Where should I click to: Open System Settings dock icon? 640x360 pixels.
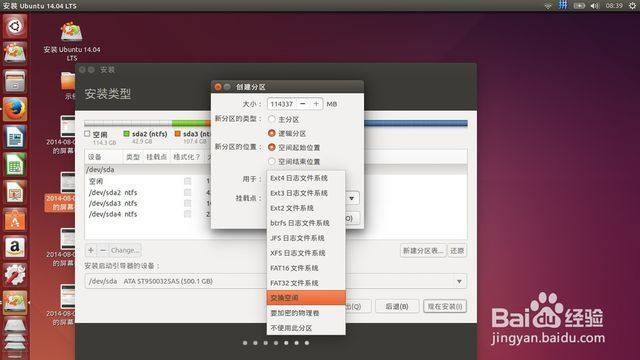15,276
